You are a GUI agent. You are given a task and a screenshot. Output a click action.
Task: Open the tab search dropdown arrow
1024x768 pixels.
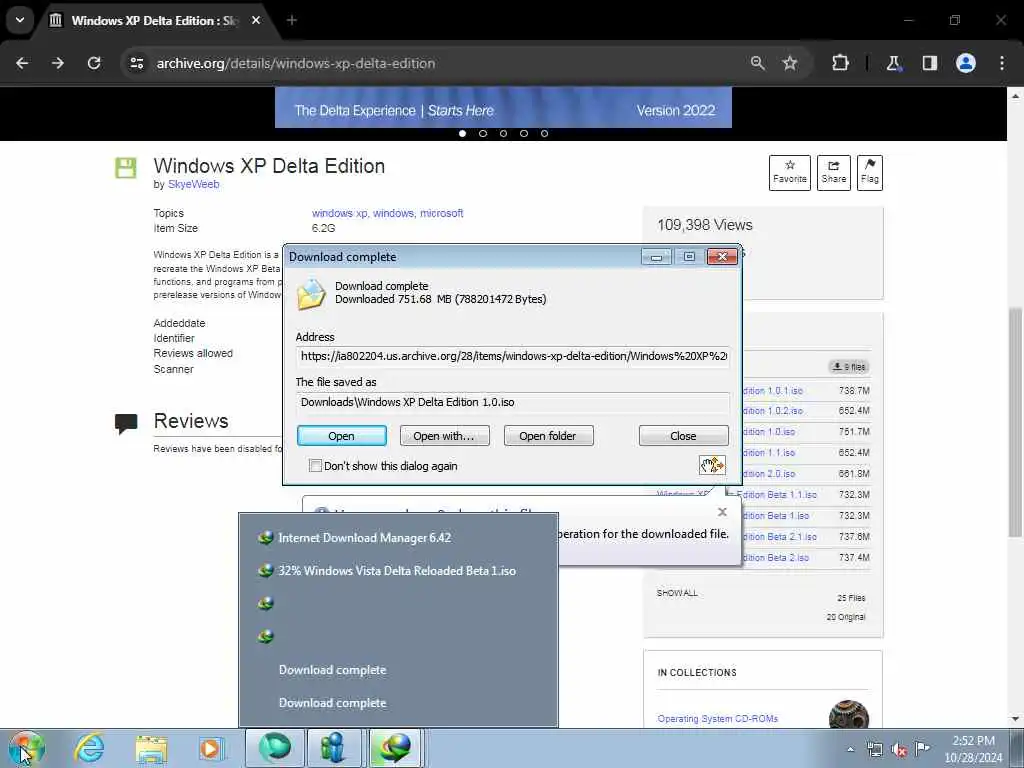[x=20, y=20]
